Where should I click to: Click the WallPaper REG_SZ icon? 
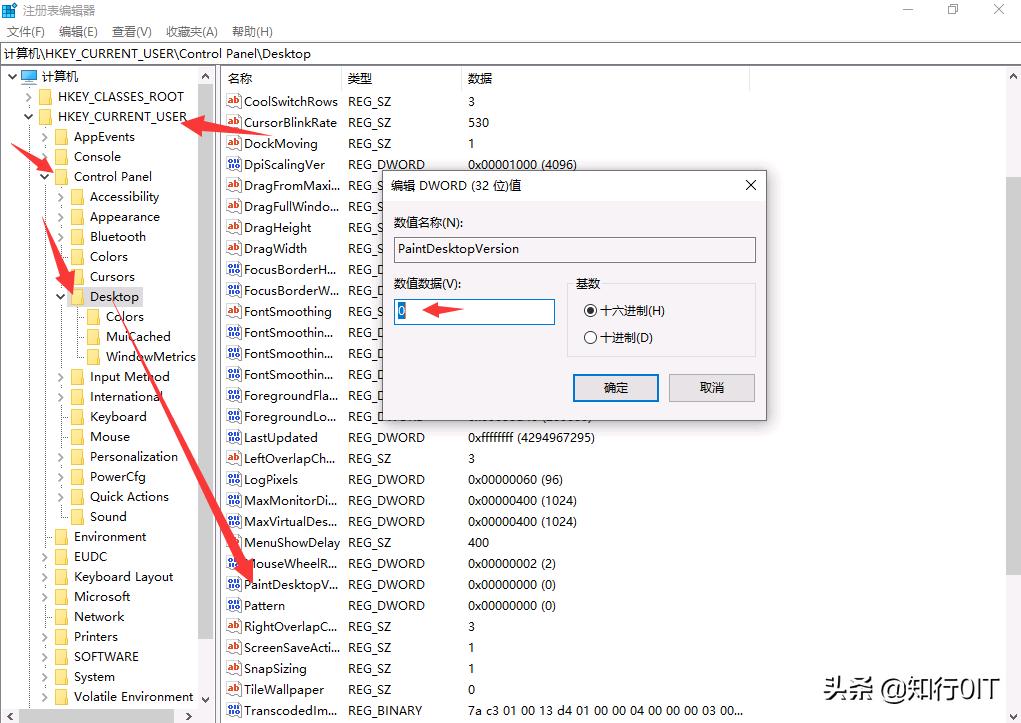(x=235, y=689)
